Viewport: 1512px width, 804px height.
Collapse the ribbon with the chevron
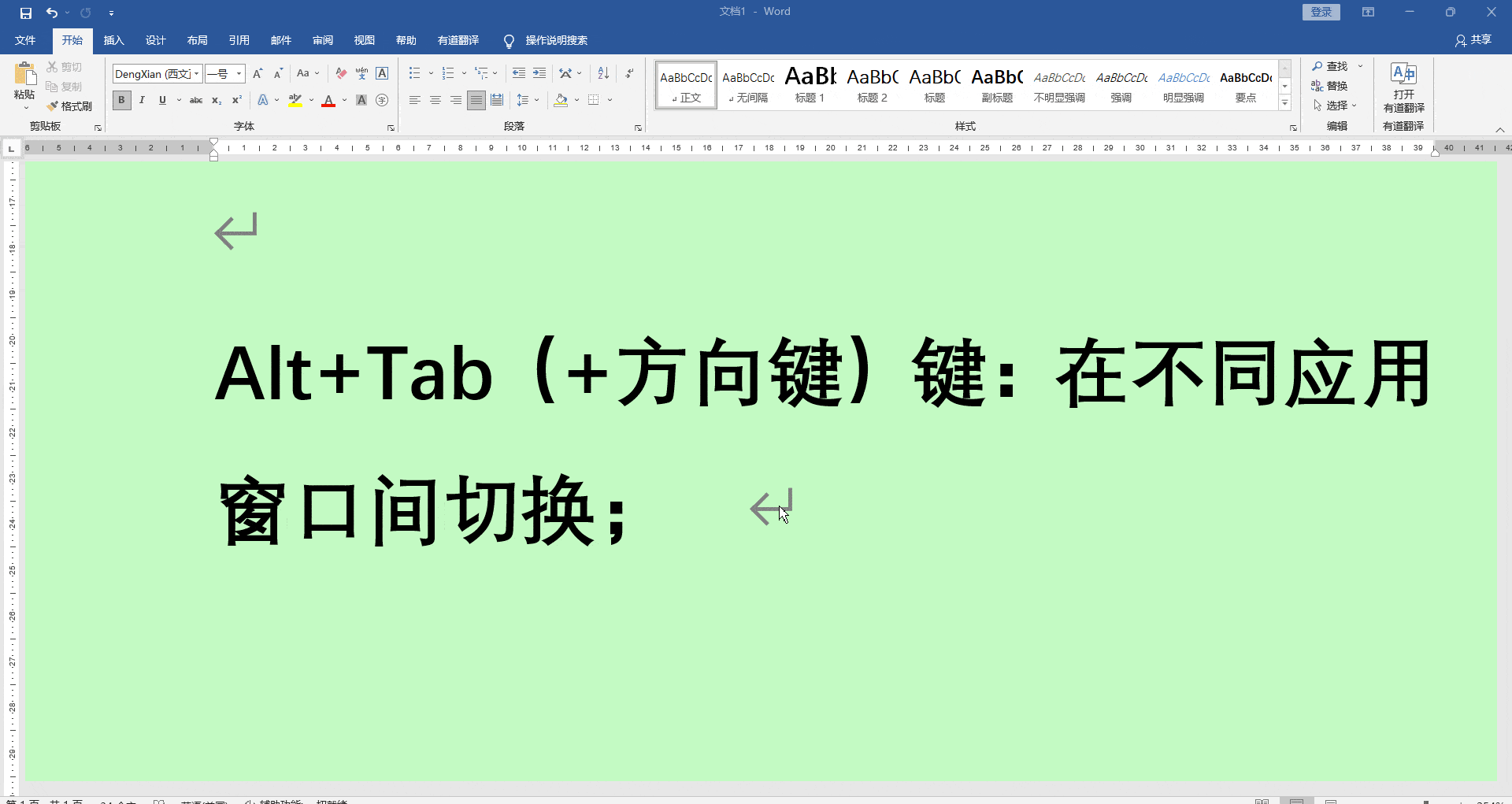click(1500, 129)
